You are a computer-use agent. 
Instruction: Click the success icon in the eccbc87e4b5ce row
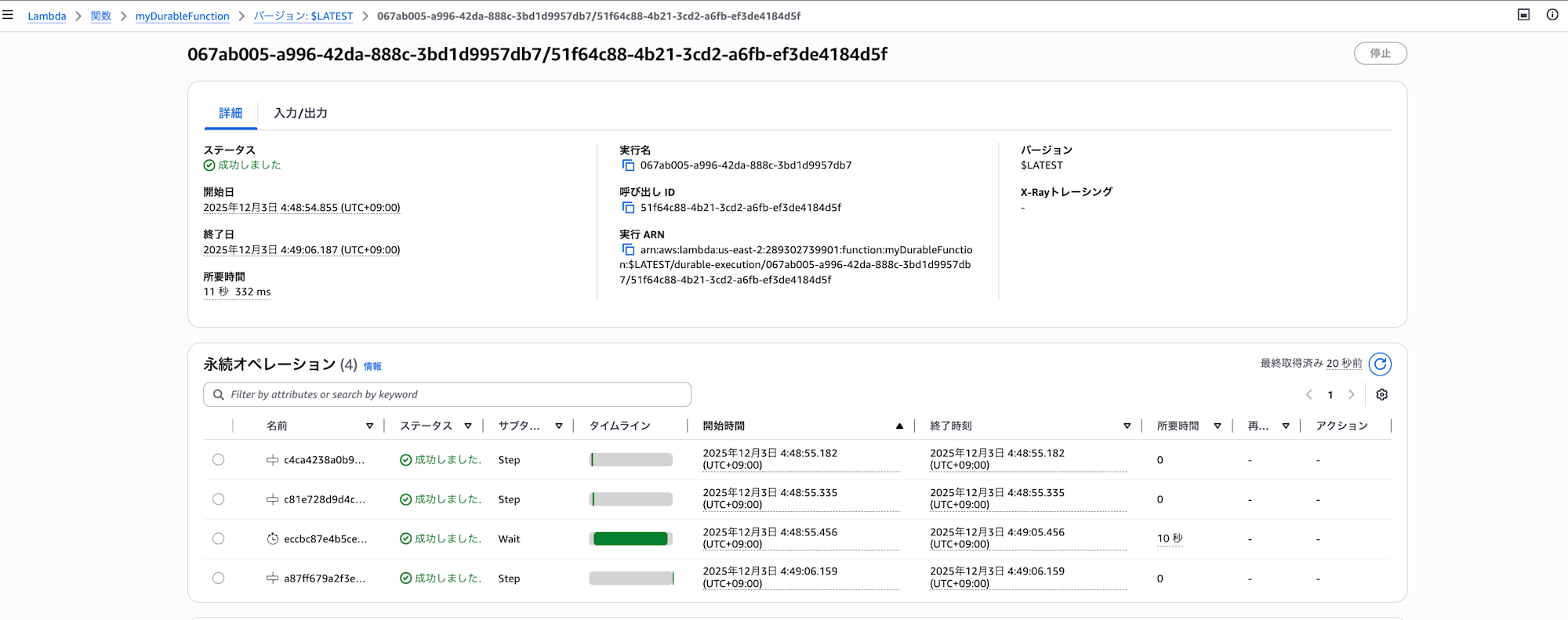point(405,538)
